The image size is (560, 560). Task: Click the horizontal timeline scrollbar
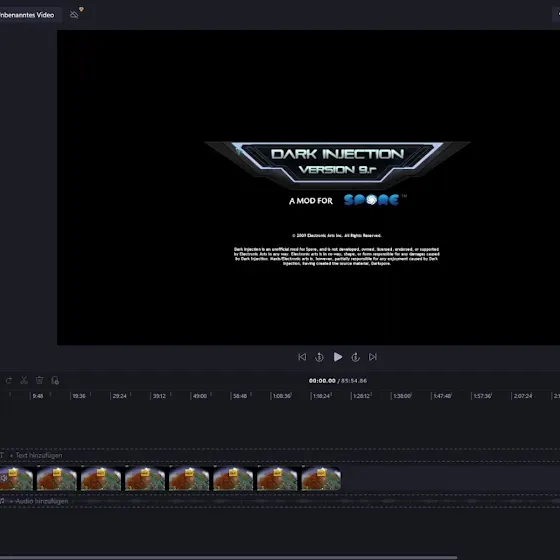[x=229, y=558]
